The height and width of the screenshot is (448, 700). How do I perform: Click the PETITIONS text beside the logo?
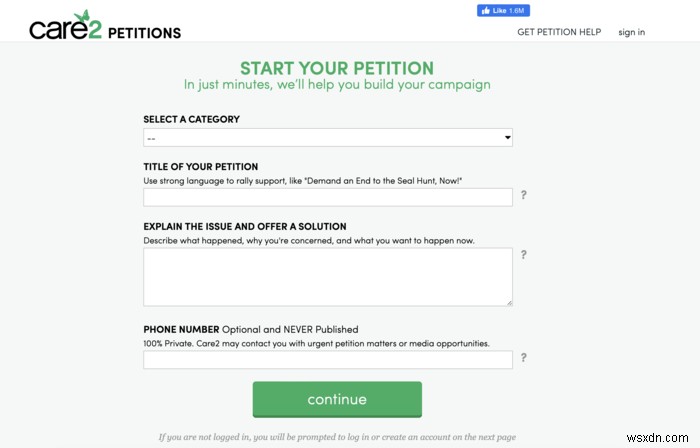(144, 32)
